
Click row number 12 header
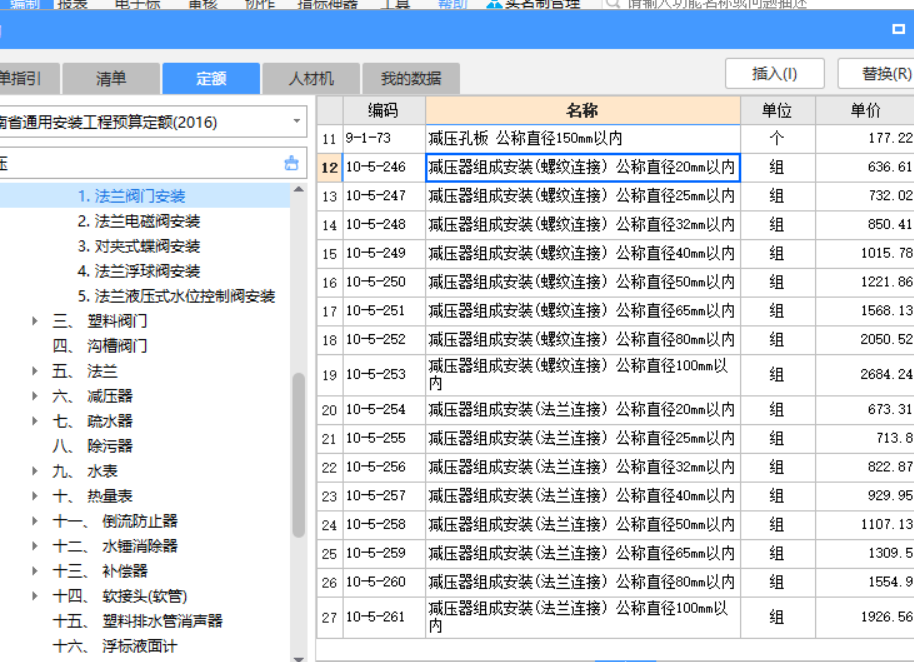[330, 168]
